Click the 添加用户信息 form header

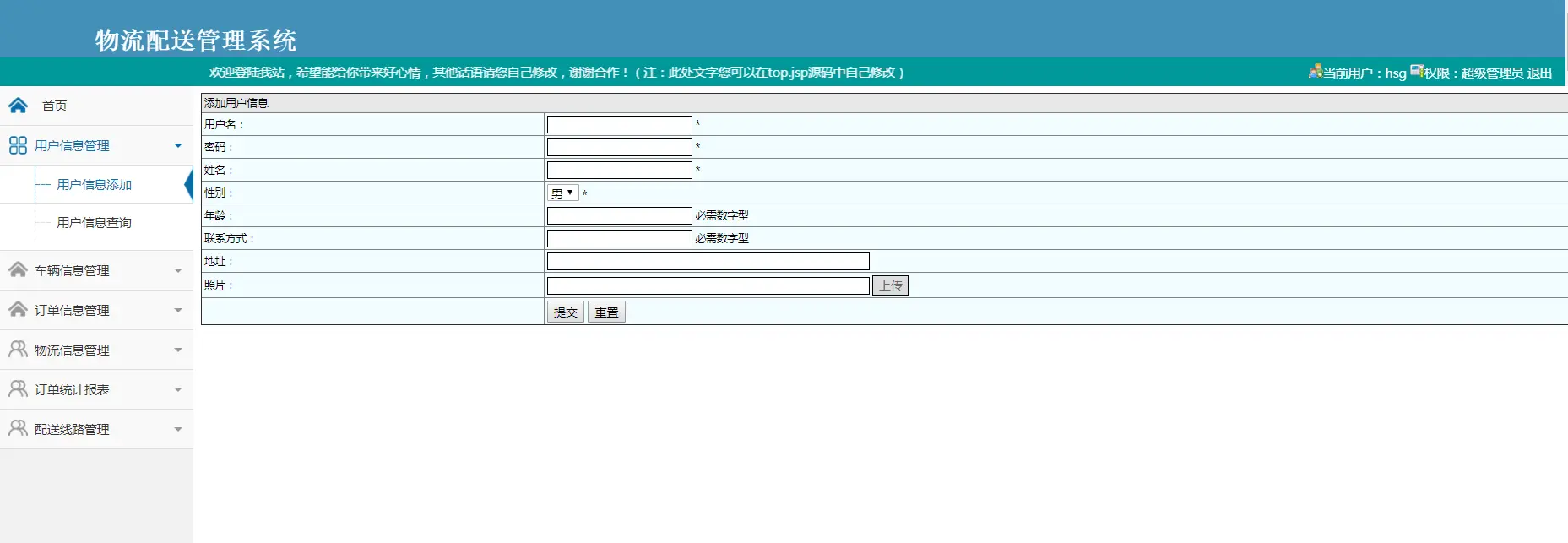click(x=236, y=103)
